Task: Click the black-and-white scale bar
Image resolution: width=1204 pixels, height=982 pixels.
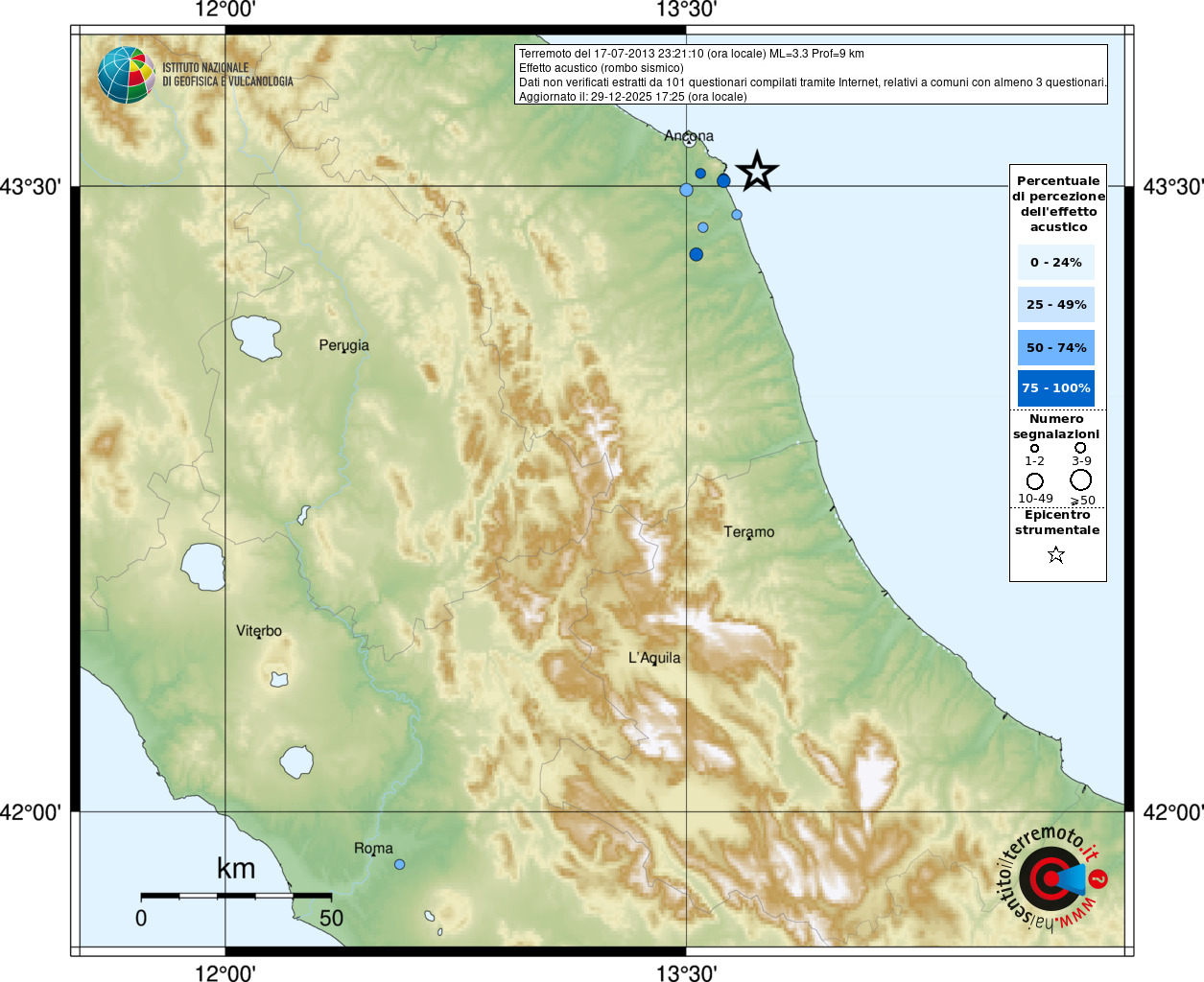Action: pyautogui.click(x=236, y=896)
